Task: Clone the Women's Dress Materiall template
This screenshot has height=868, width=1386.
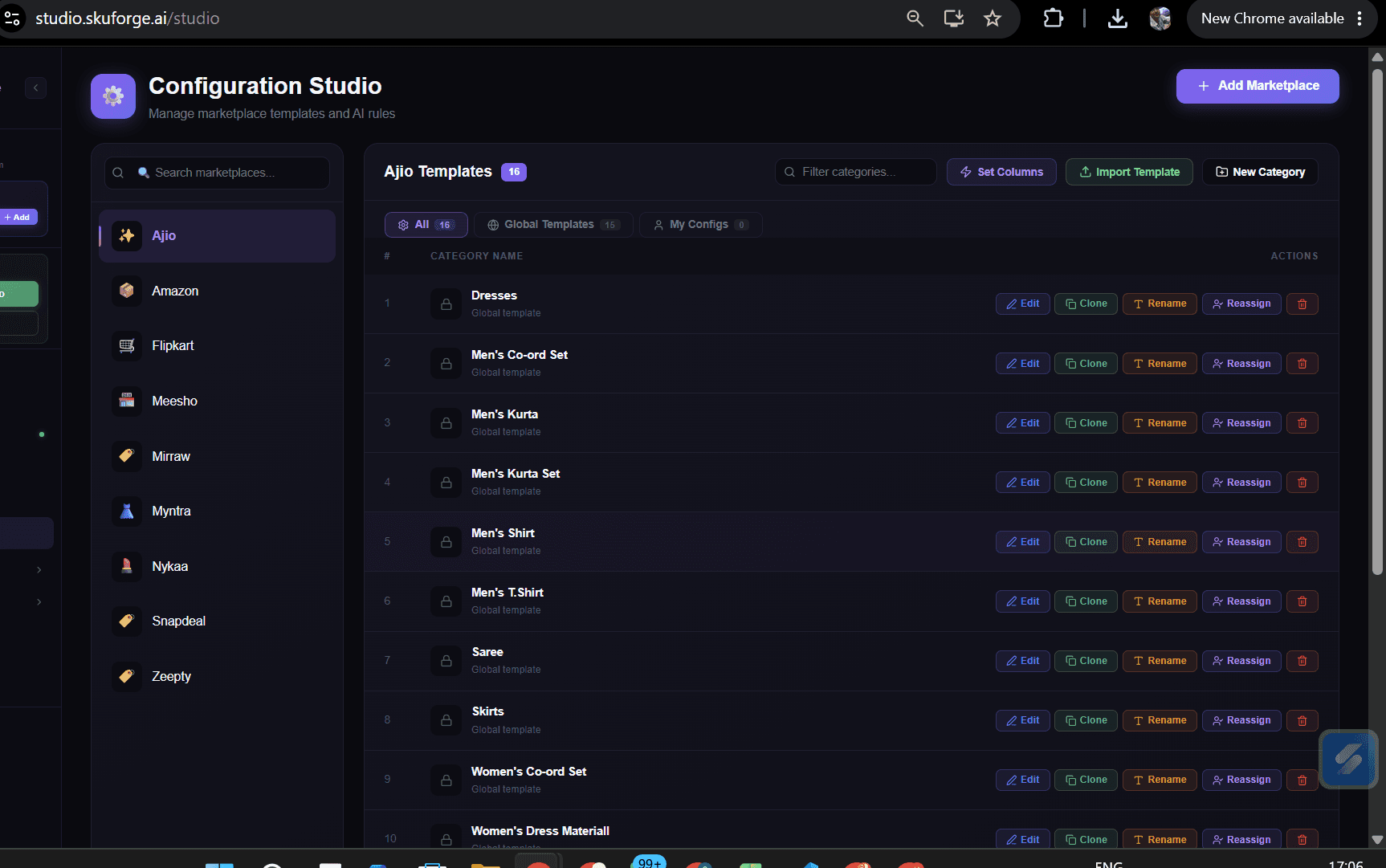Action: tap(1086, 839)
